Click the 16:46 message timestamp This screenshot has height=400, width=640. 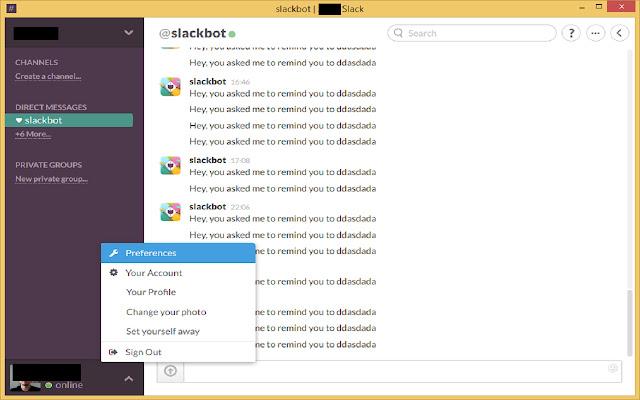pyautogui.click(x=240, y=82)
